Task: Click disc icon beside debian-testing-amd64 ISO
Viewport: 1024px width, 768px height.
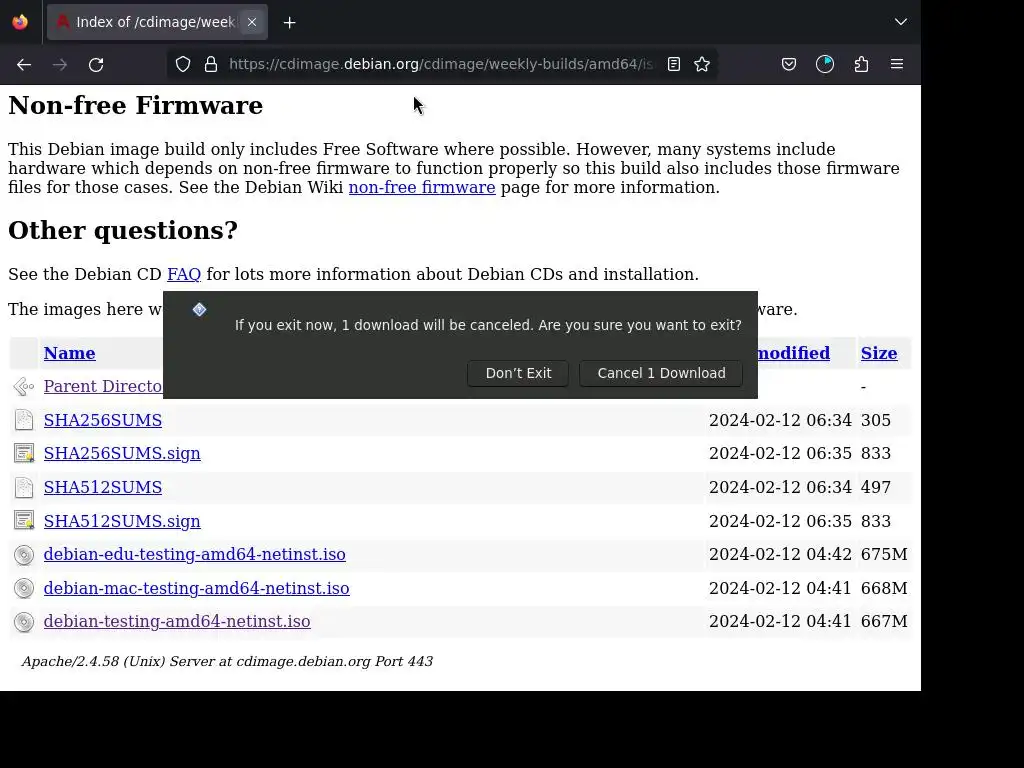Action: pos(24,622)
